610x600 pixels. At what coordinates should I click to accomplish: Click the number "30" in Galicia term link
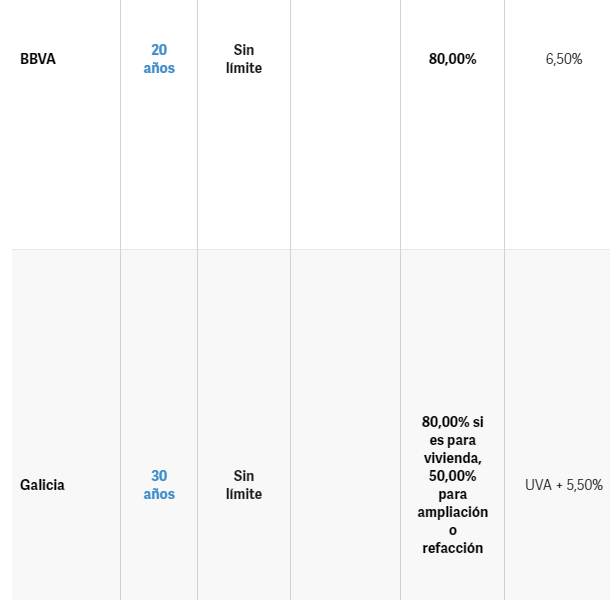coord(159,476)
